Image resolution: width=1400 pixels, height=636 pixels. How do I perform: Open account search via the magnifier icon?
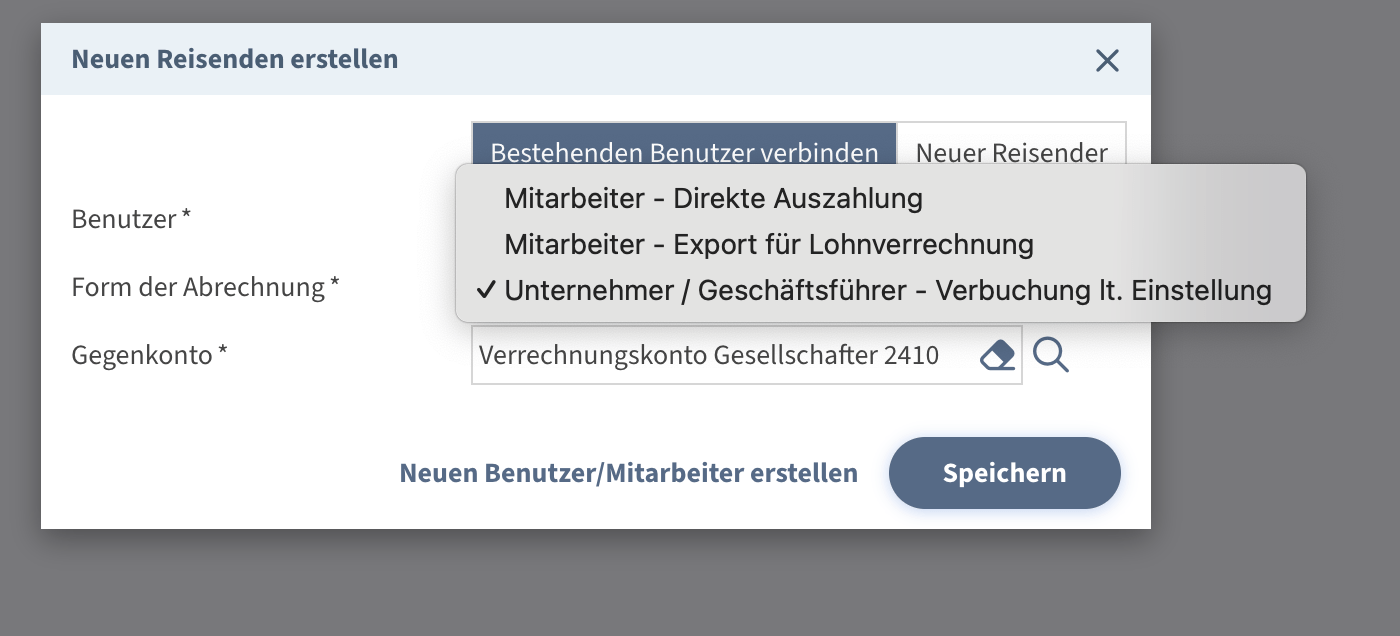pyautogui.click(x=1051, y=355)
